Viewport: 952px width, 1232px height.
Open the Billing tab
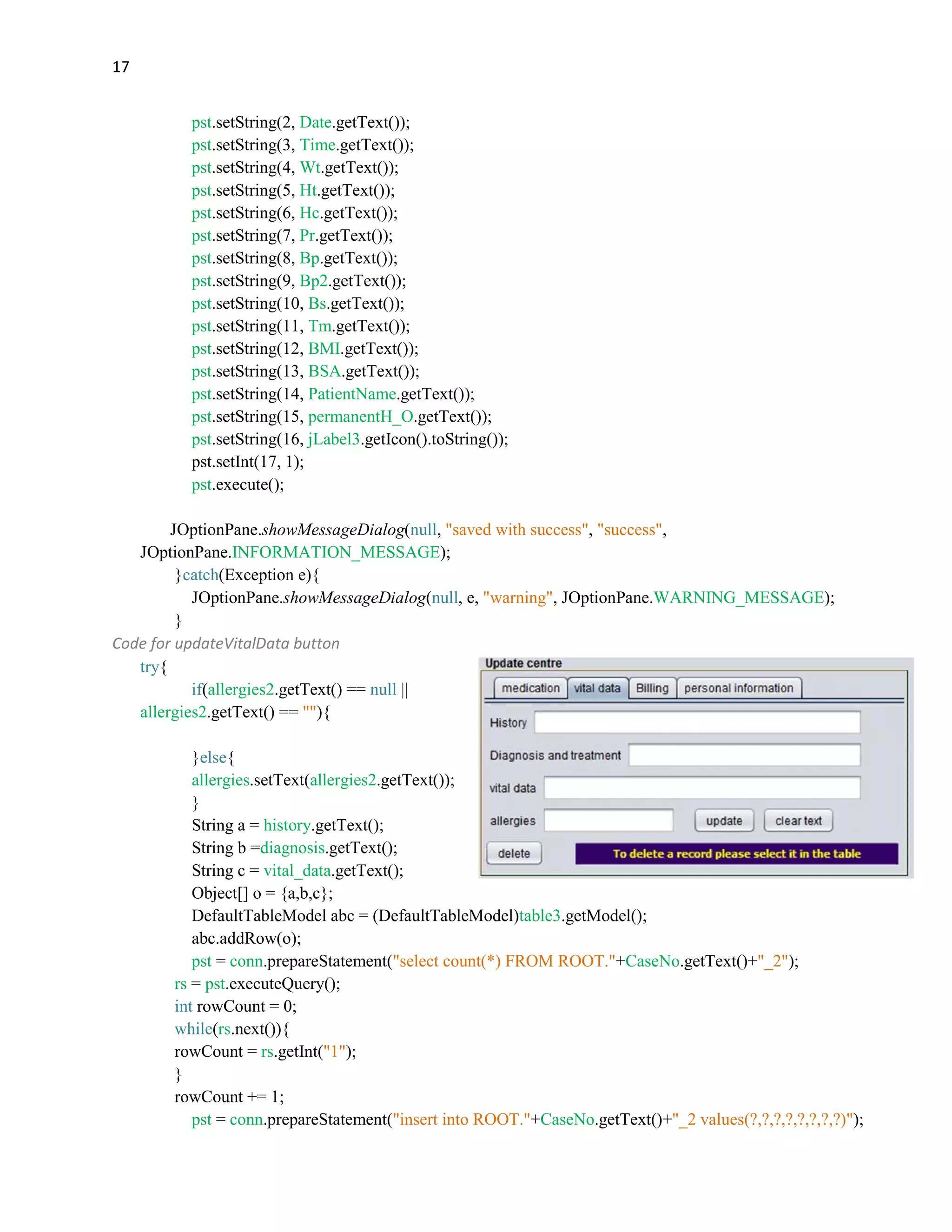[x=652, y=688]
